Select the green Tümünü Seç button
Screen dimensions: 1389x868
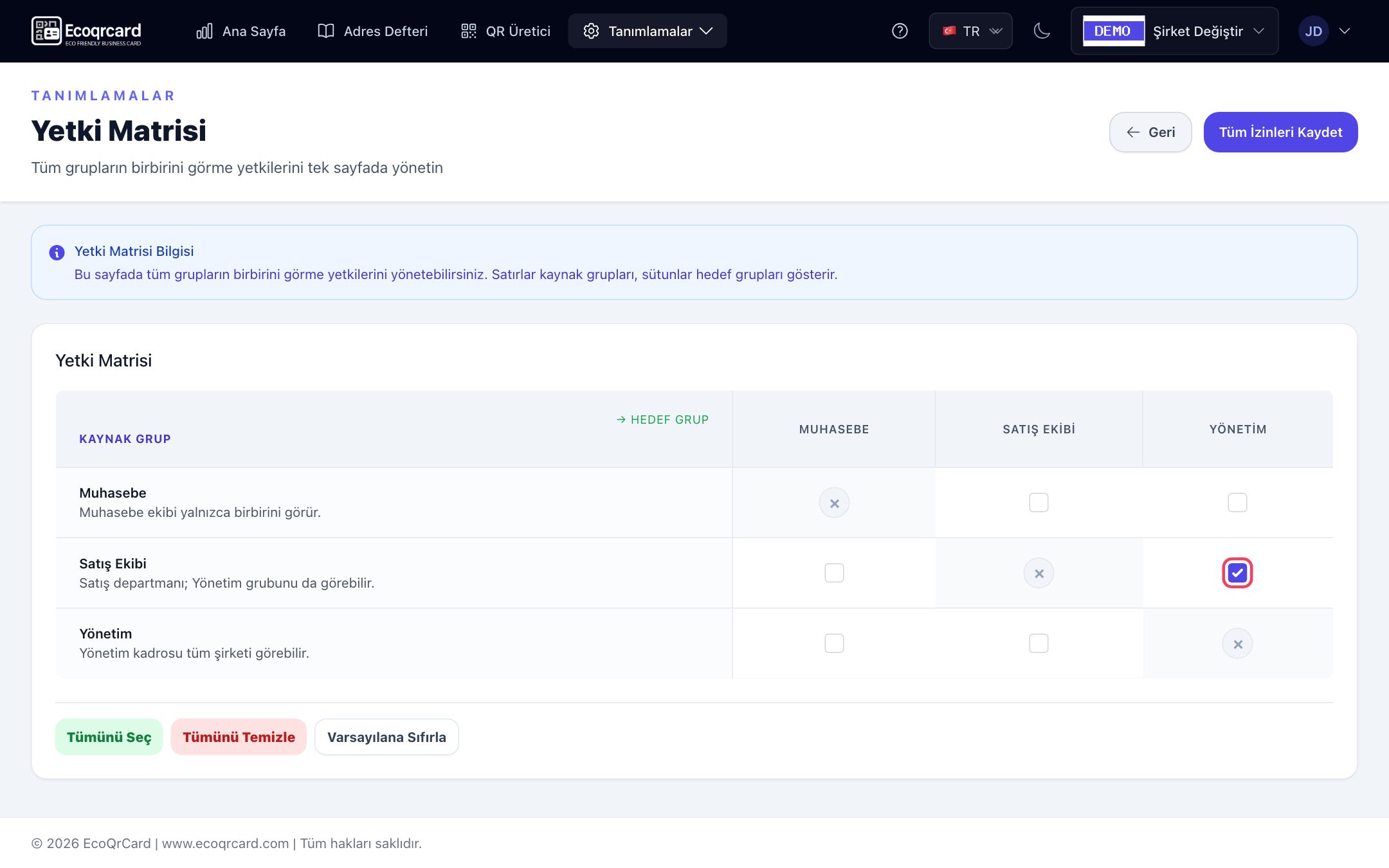click(x=109, y=737)
